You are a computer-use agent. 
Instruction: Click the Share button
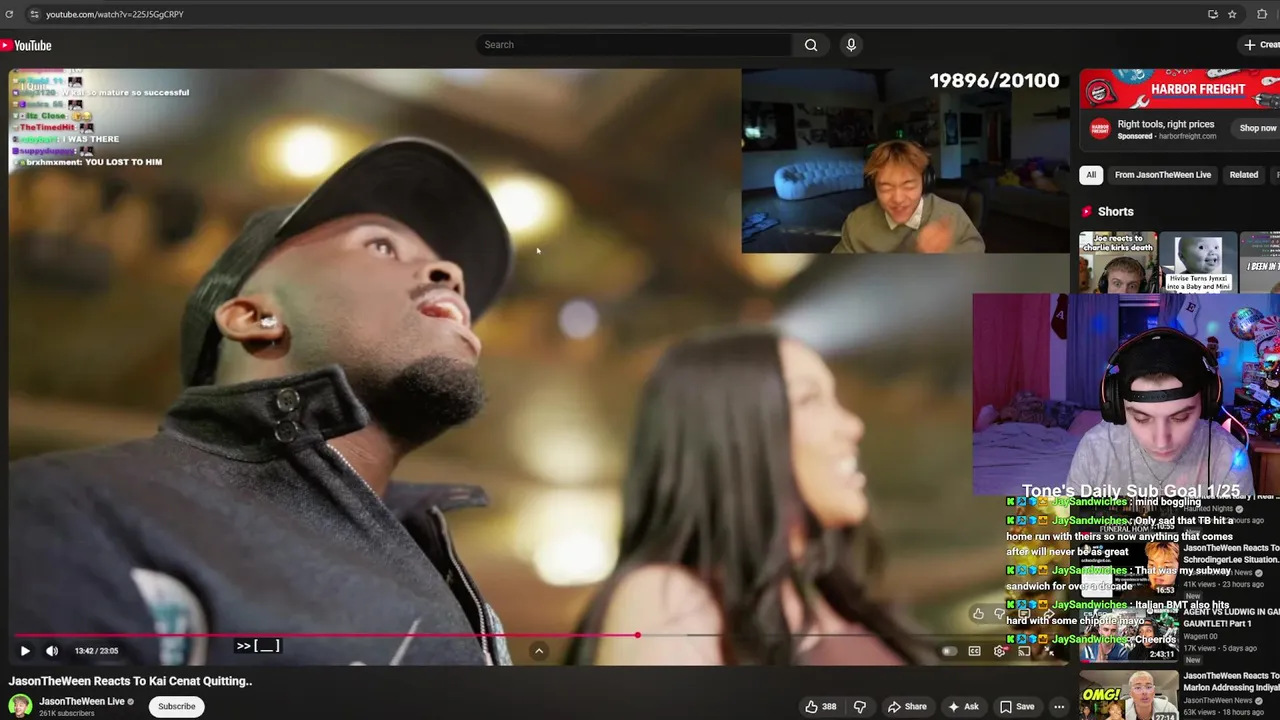pos(907,706)
